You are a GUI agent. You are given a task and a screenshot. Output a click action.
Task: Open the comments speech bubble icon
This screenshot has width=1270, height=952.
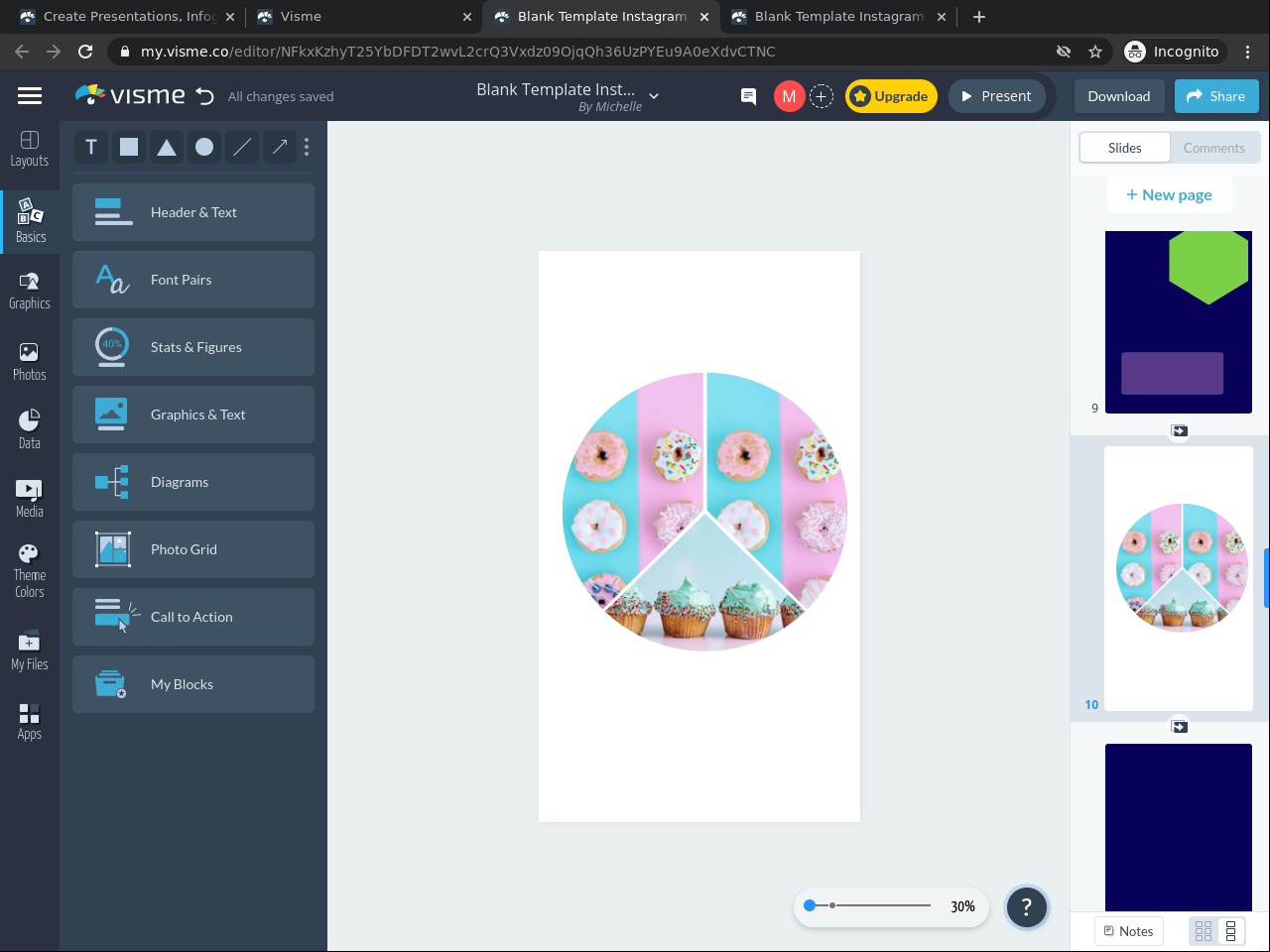(x=749, y=96)
